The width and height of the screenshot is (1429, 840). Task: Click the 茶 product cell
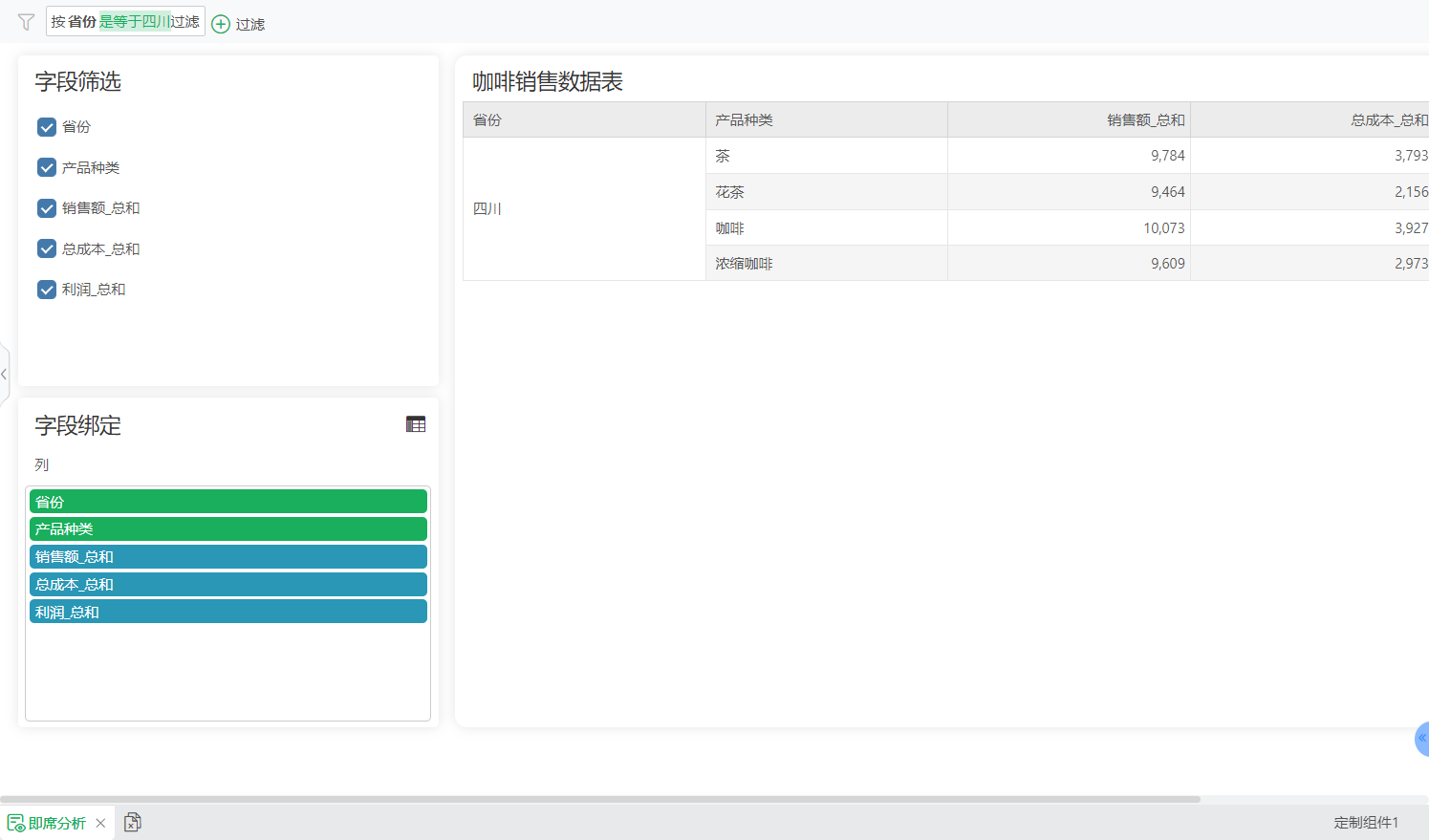[827, 156]
